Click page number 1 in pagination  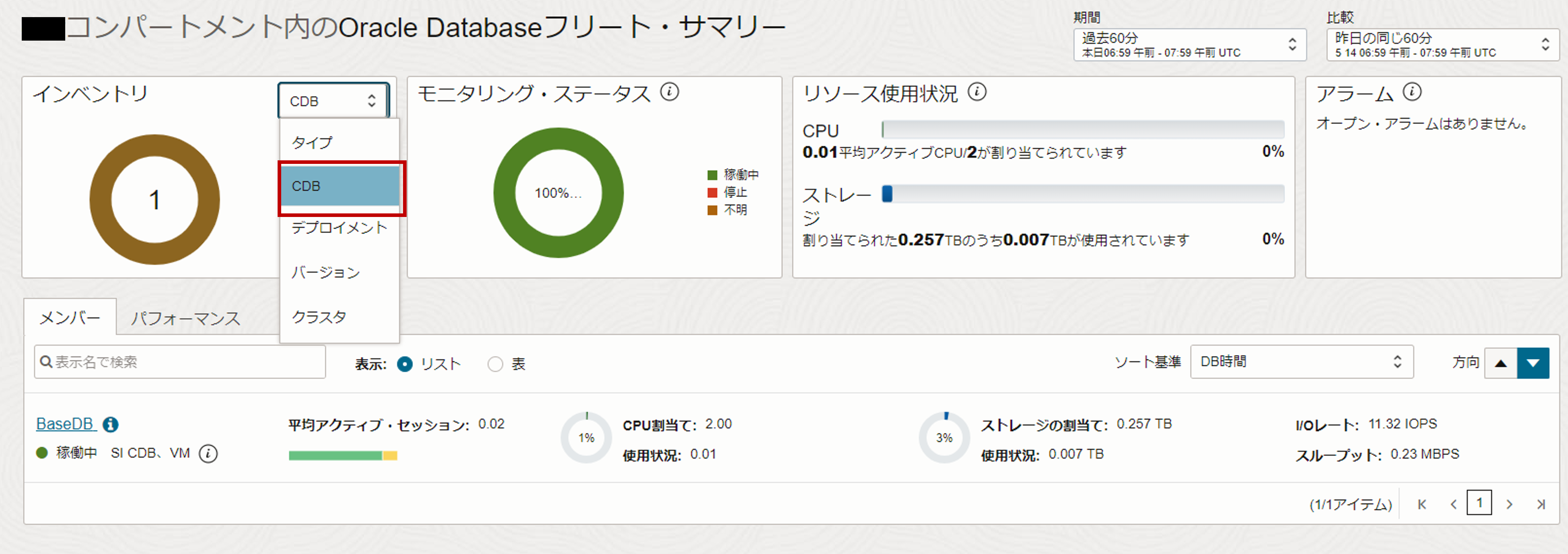point(1479,503)
